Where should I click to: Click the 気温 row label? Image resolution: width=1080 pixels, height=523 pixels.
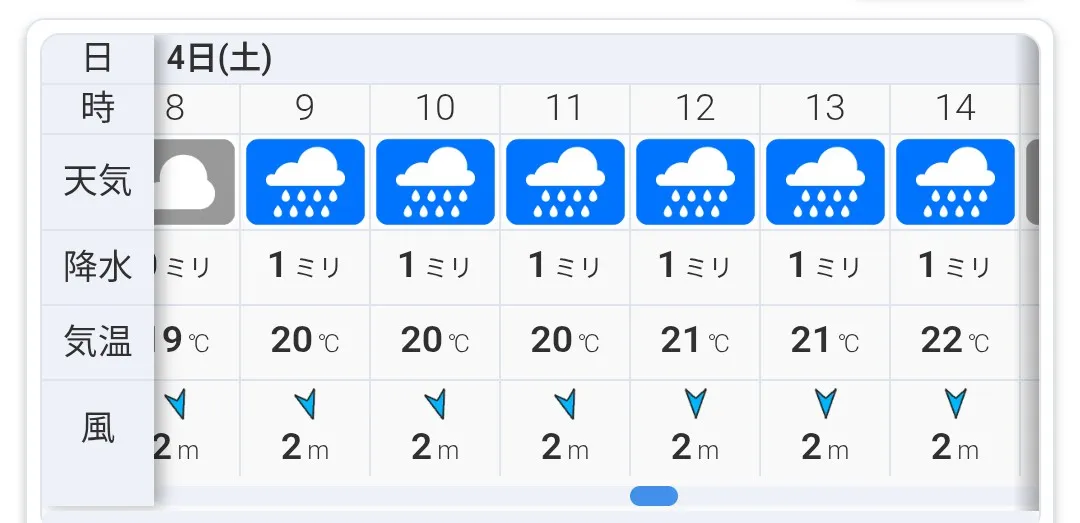click(97, 342)
